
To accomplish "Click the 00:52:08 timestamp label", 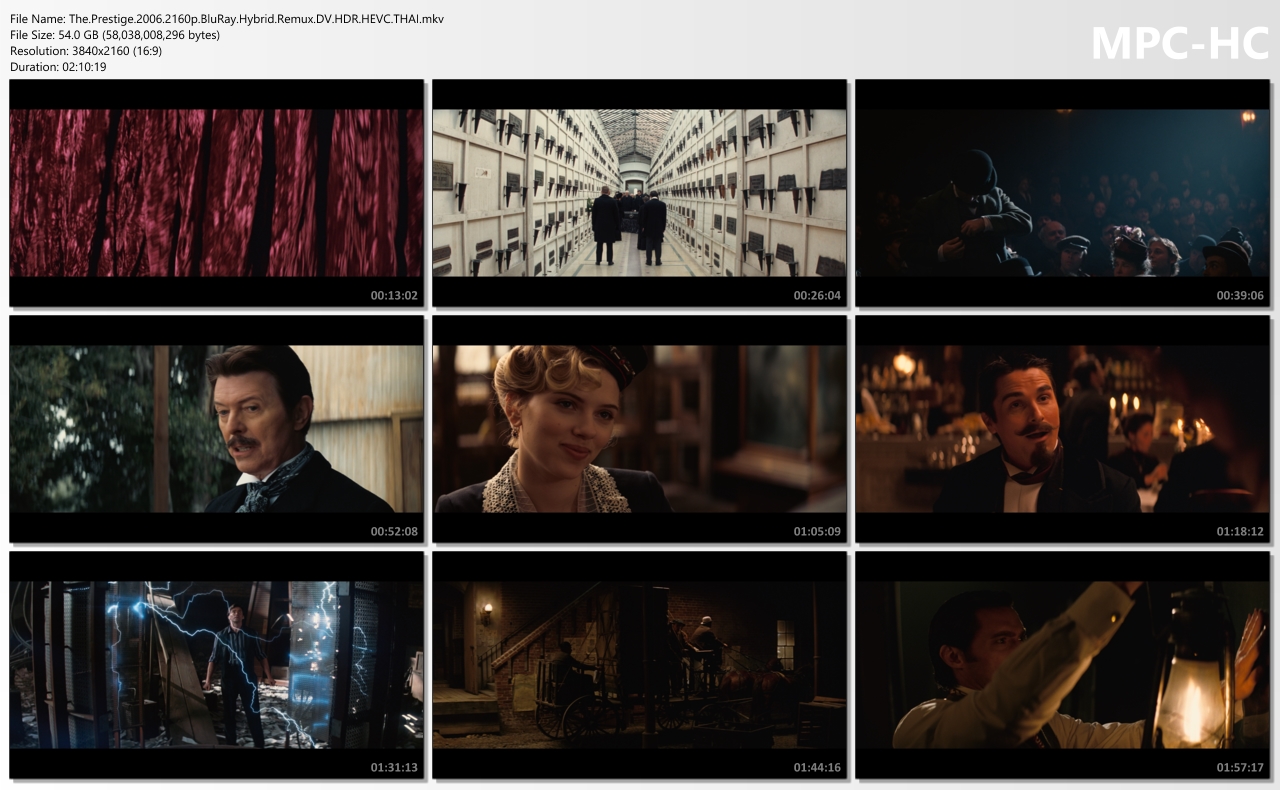I will (x=394, y=532).
